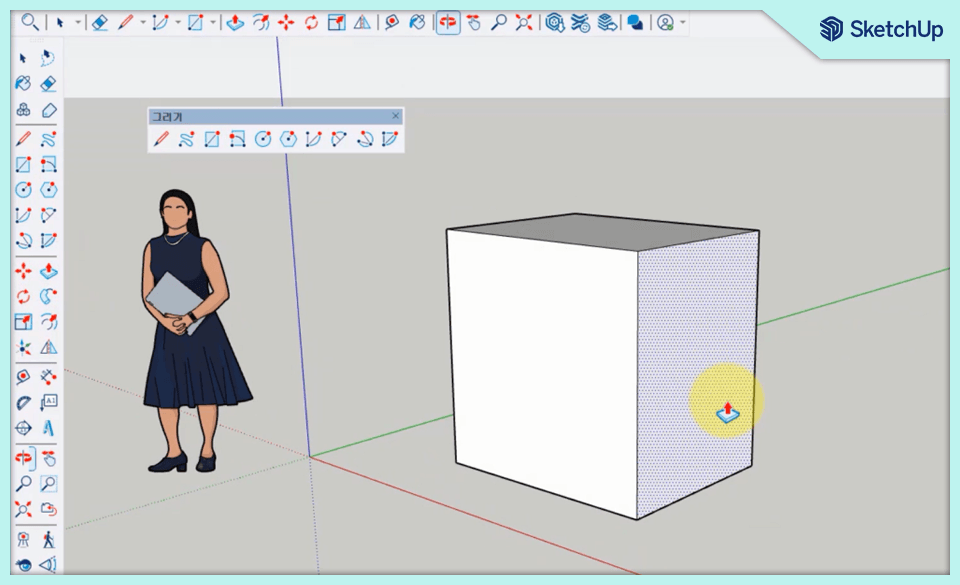
Task: Select the Walk tool
Action: (x=48, y=540)
